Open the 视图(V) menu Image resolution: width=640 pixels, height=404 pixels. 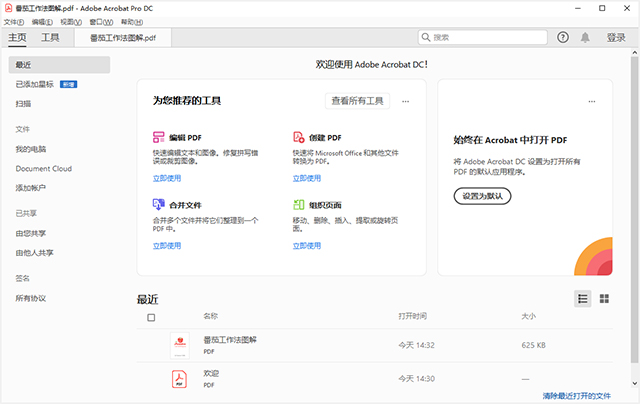coord(71,22)
